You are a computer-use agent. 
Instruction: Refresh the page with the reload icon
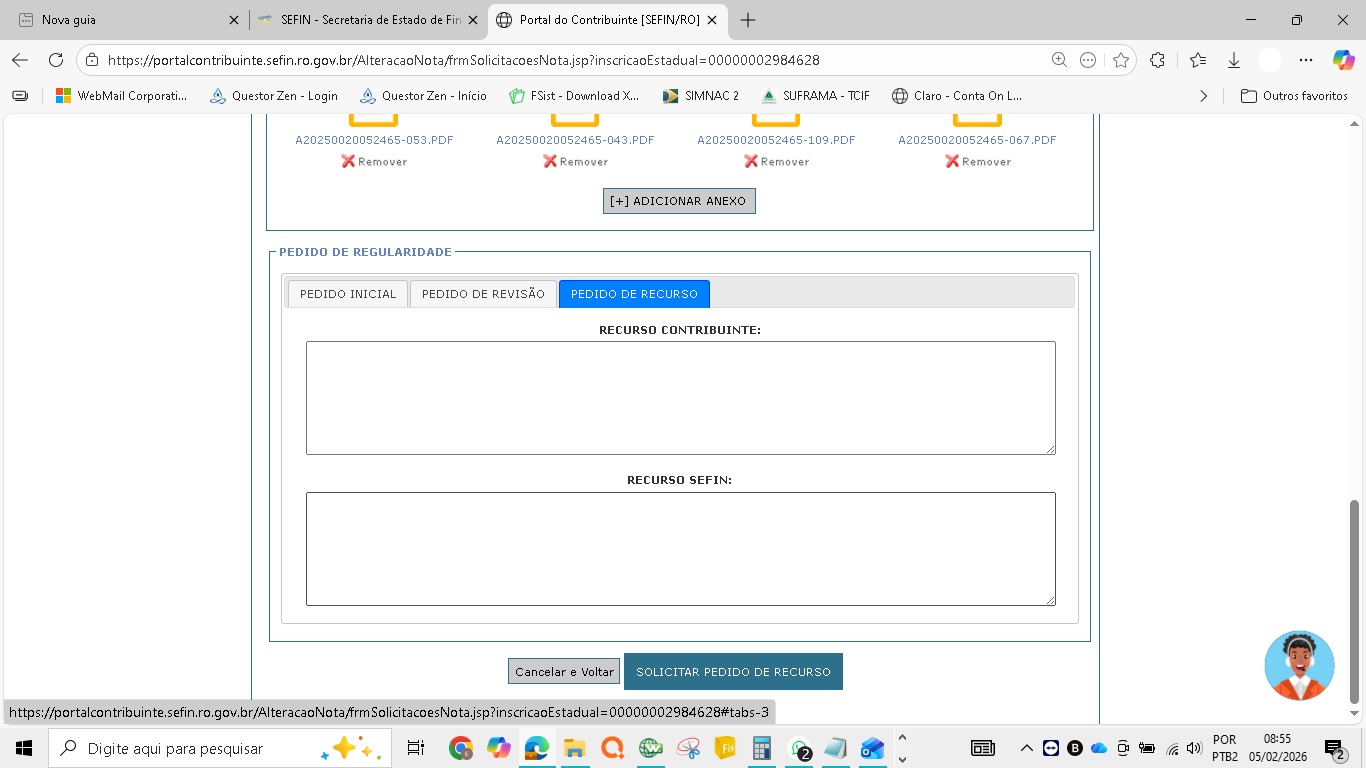(56, 60)
